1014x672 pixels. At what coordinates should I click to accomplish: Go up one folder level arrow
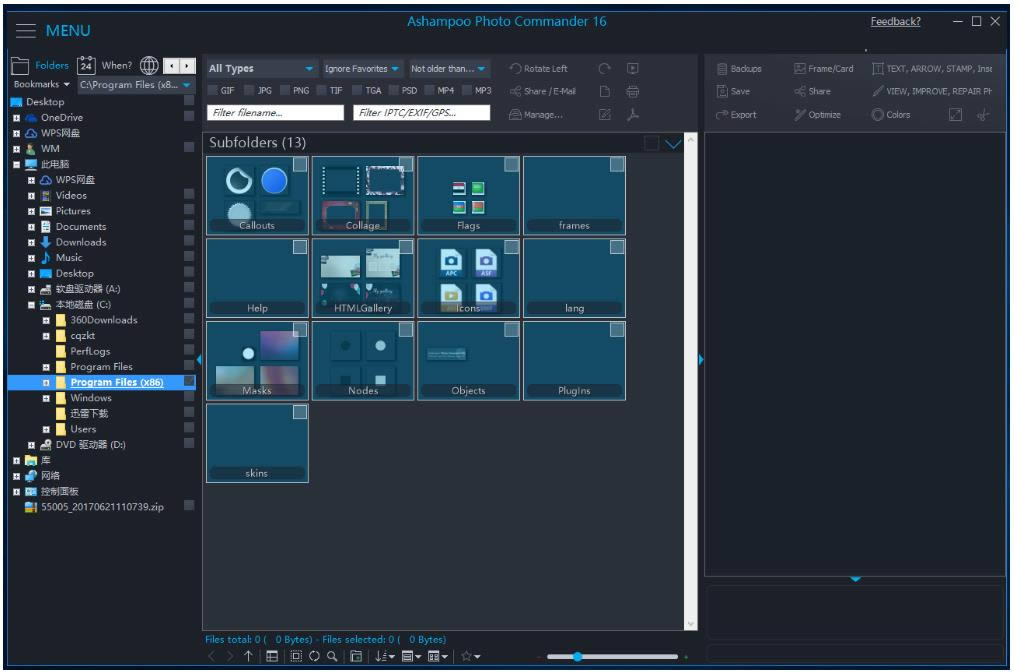point(248,656)
